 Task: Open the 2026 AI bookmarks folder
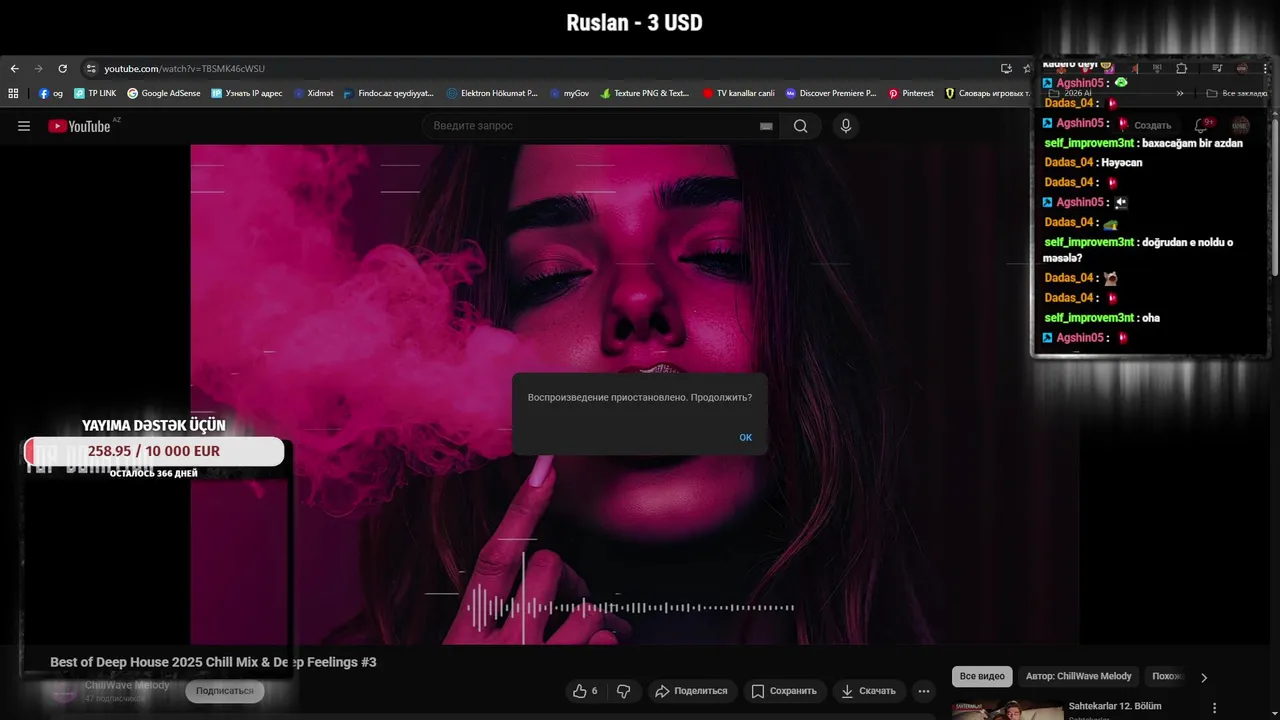coord(1068,93)
